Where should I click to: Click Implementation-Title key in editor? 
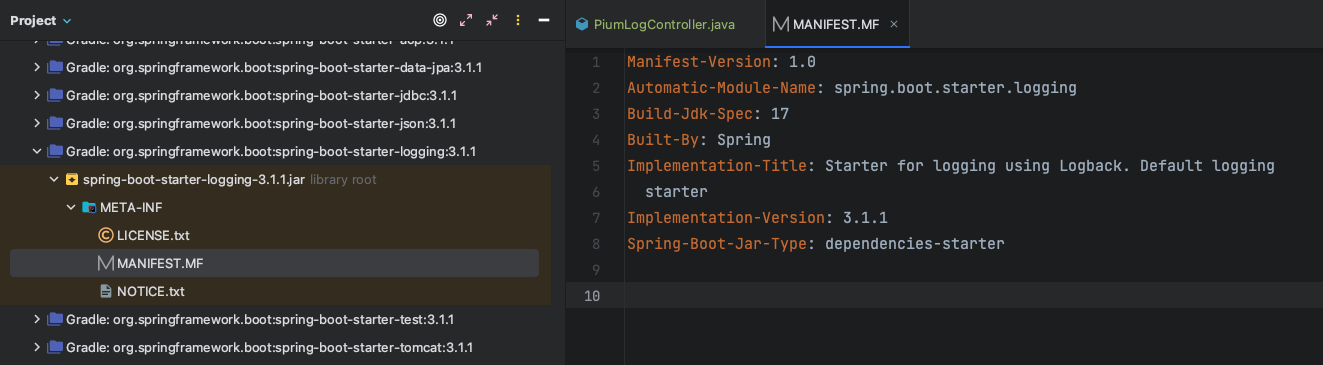(x=717, y=166)
